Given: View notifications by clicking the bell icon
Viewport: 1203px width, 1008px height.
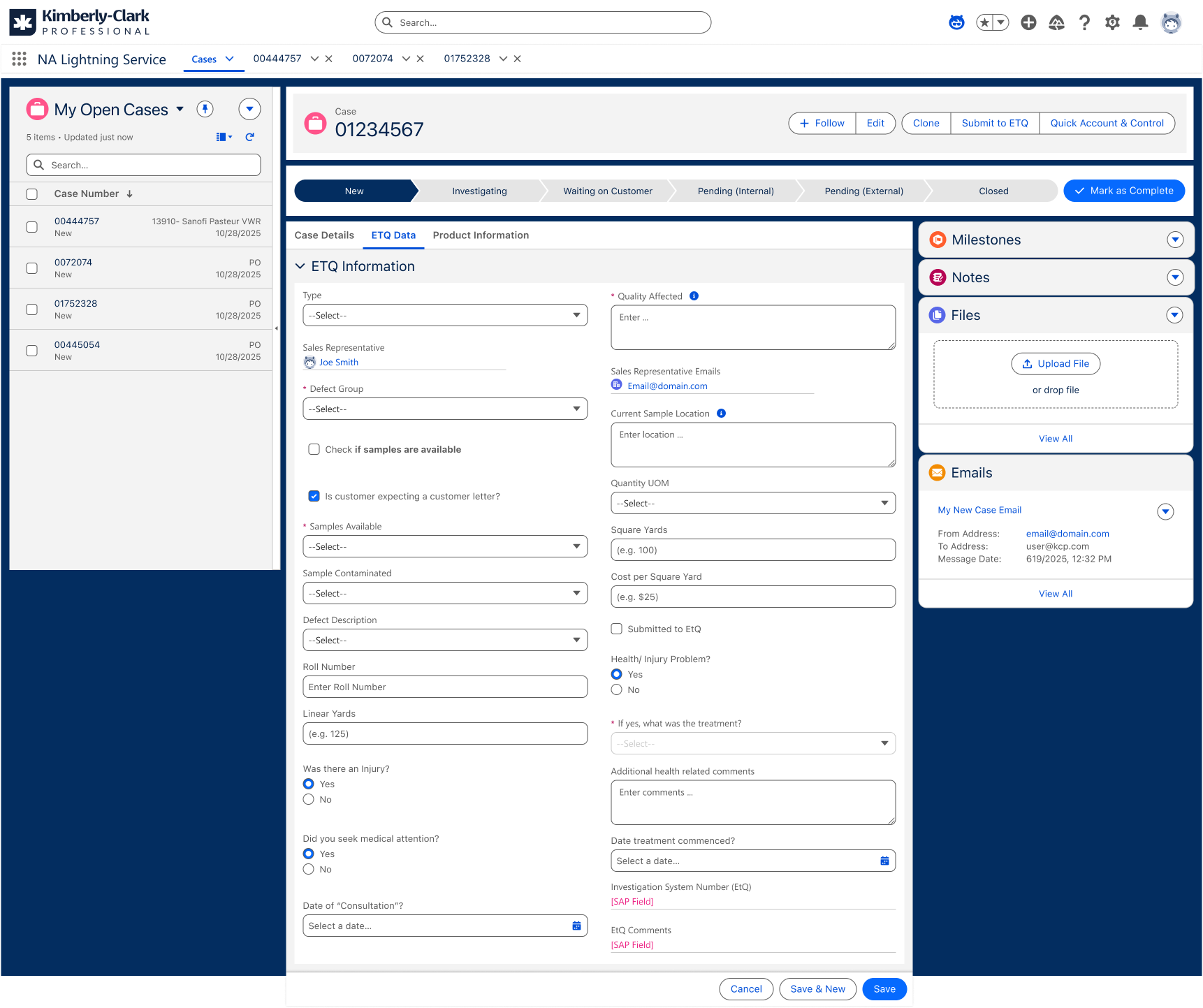Looking at the screenshot, I should pyautogui.click(x=1140, y=22).
